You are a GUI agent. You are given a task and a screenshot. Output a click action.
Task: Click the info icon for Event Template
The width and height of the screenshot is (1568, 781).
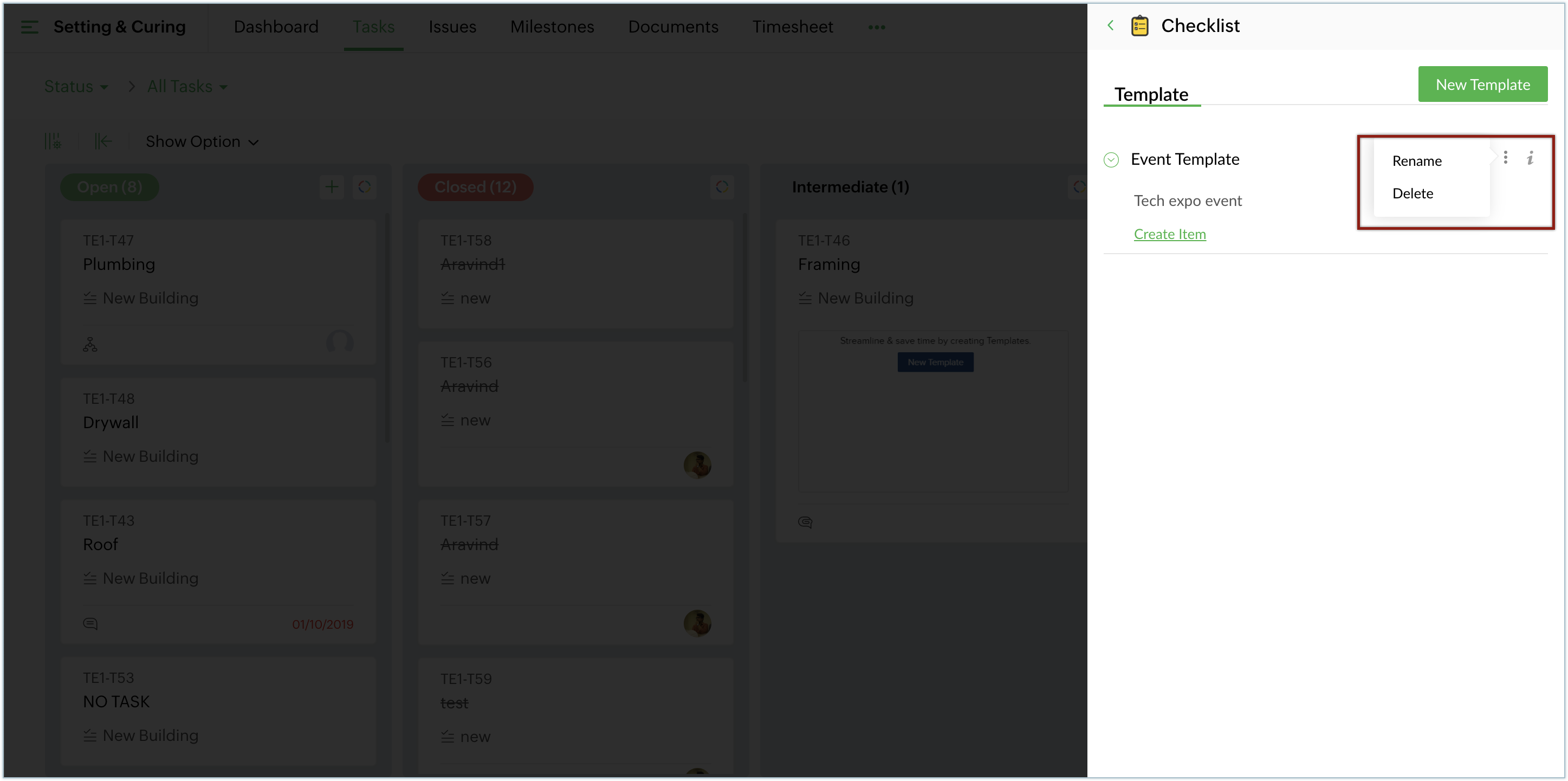pos(1530,158)
